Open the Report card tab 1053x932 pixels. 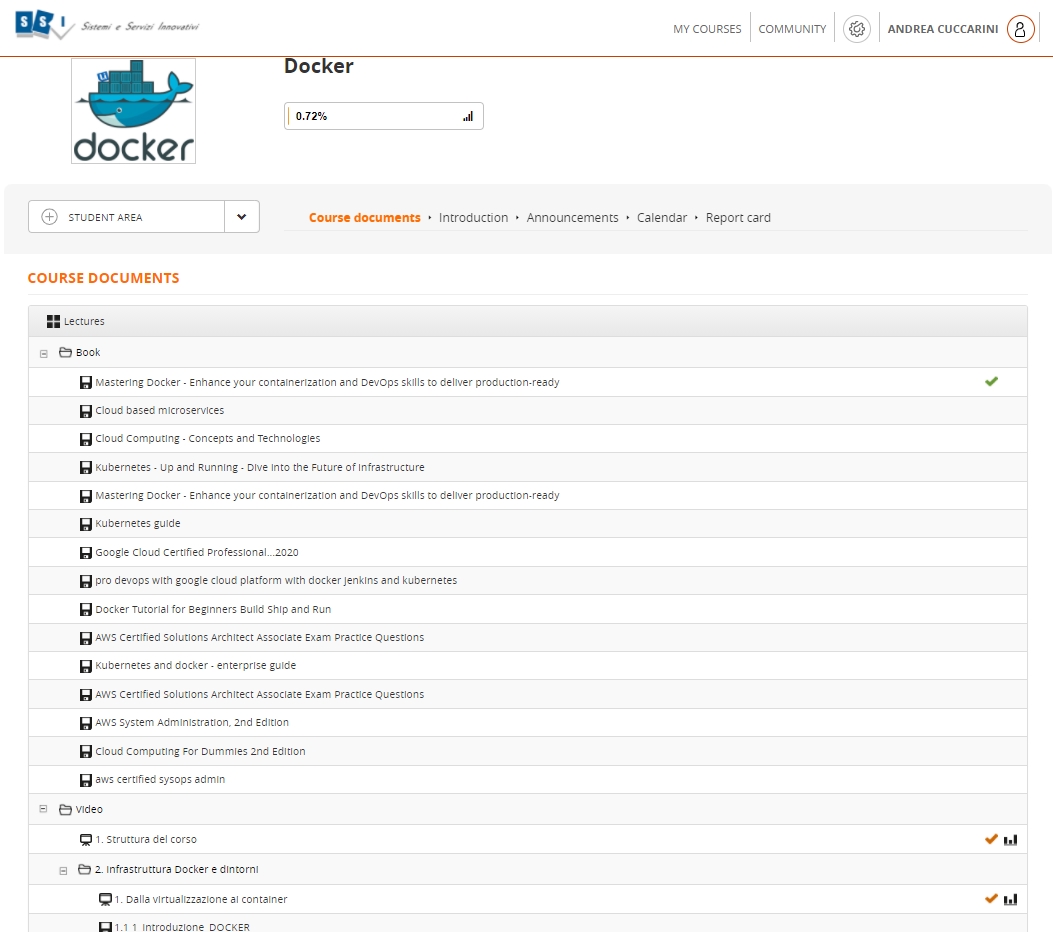738,218
